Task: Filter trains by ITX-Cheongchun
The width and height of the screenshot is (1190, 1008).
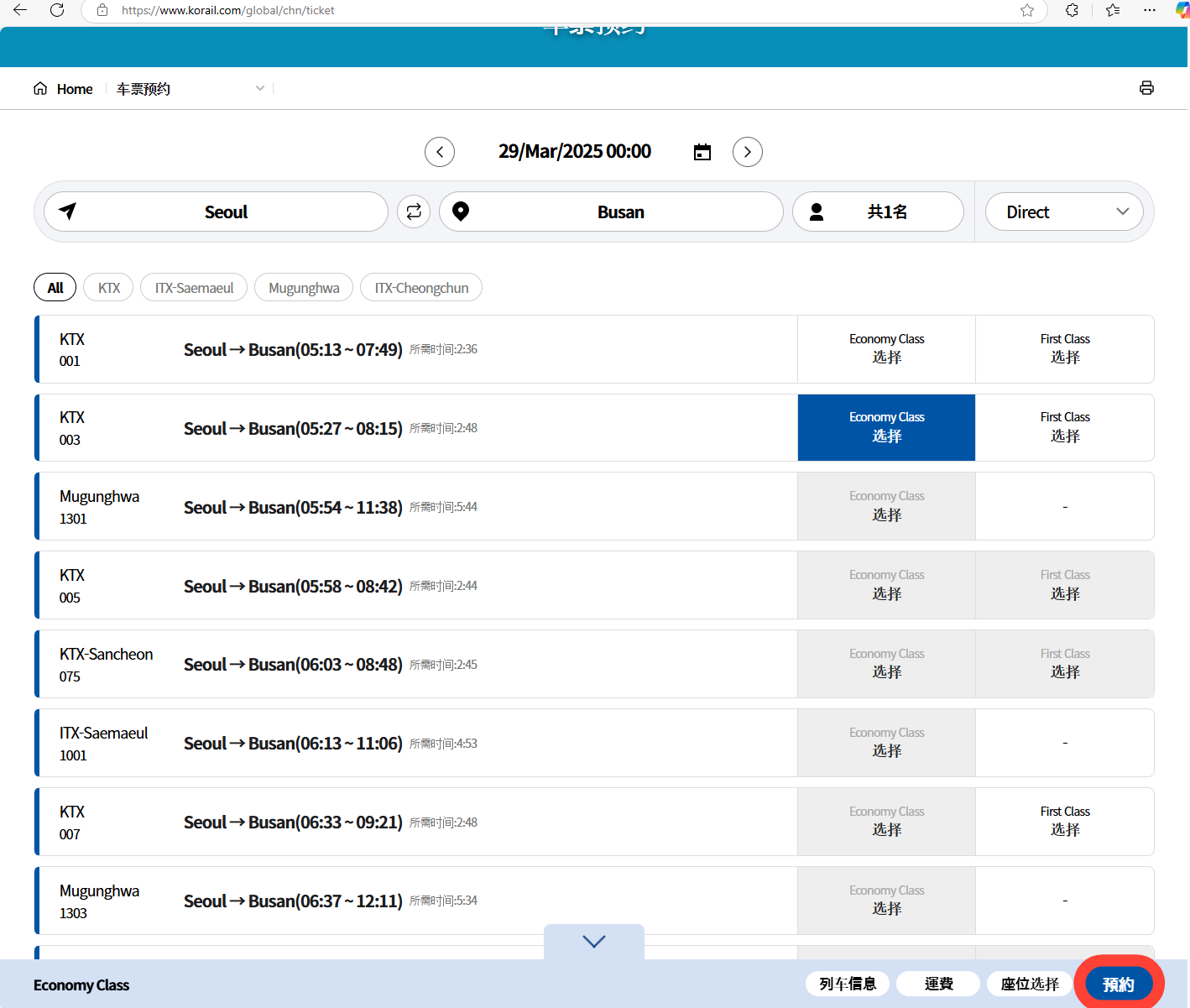Action: pos(421,288)
